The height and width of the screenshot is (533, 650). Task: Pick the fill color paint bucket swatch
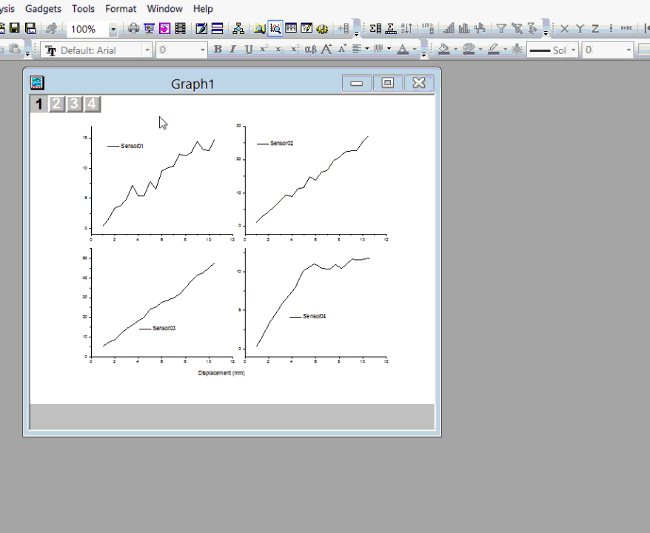(x=444, y=49)
